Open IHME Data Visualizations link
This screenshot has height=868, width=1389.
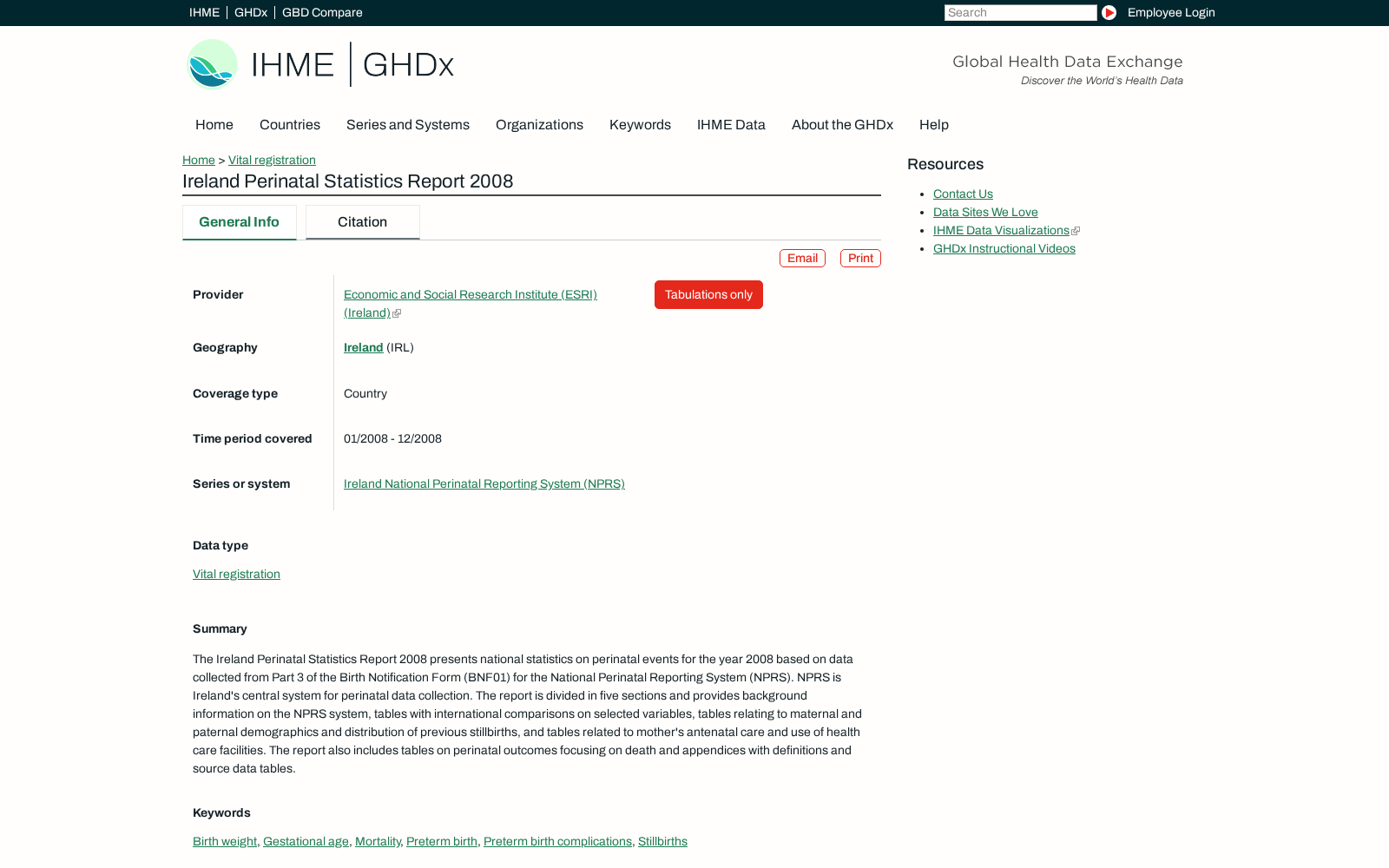(1001, 230)
